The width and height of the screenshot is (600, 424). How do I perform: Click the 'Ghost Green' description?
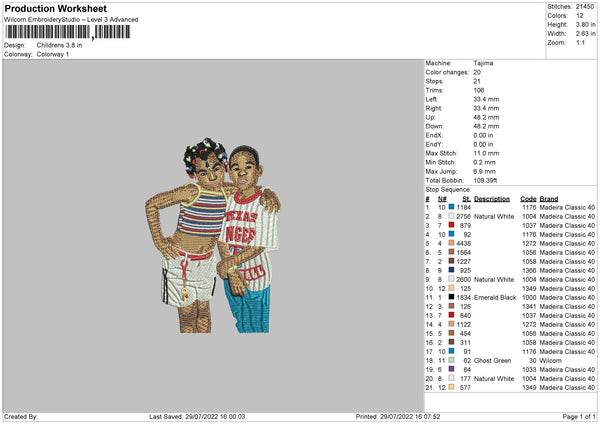[492, 360]
